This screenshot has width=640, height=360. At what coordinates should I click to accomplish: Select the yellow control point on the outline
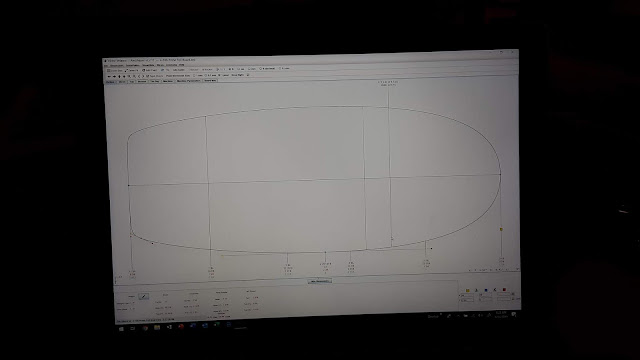click(x=501, y=229)
